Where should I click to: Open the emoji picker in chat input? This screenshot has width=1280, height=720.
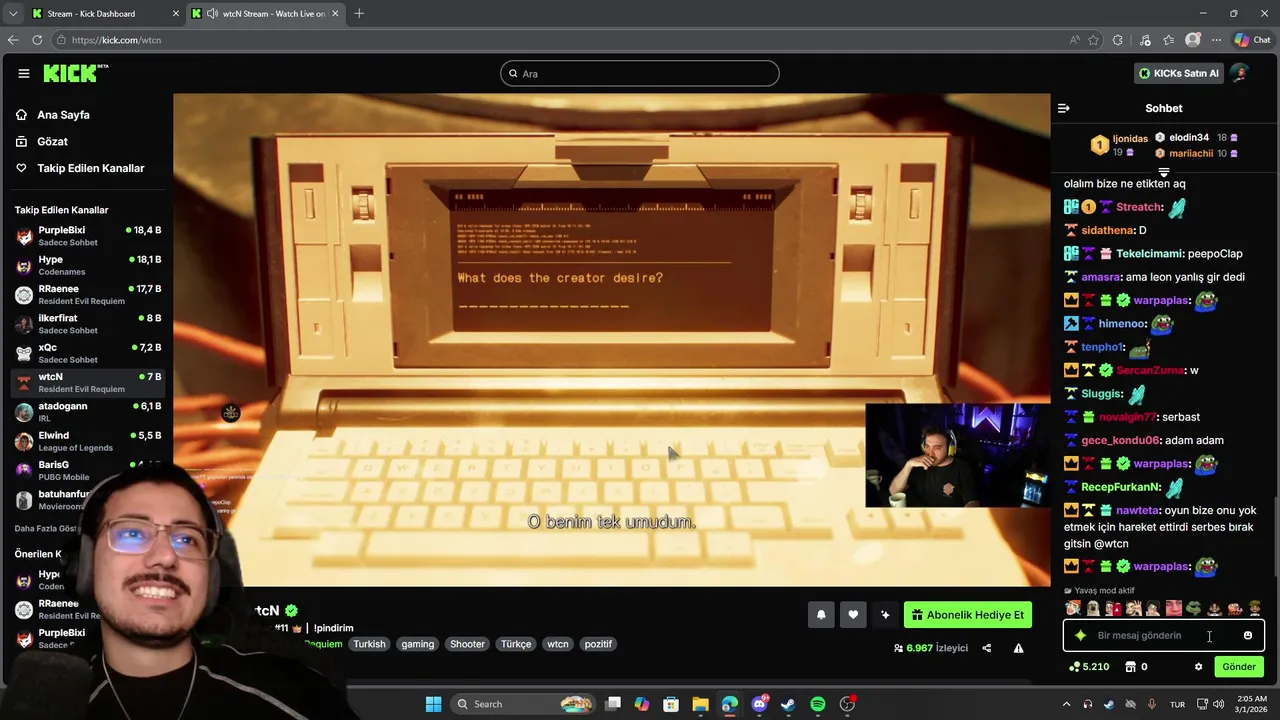1247,635
